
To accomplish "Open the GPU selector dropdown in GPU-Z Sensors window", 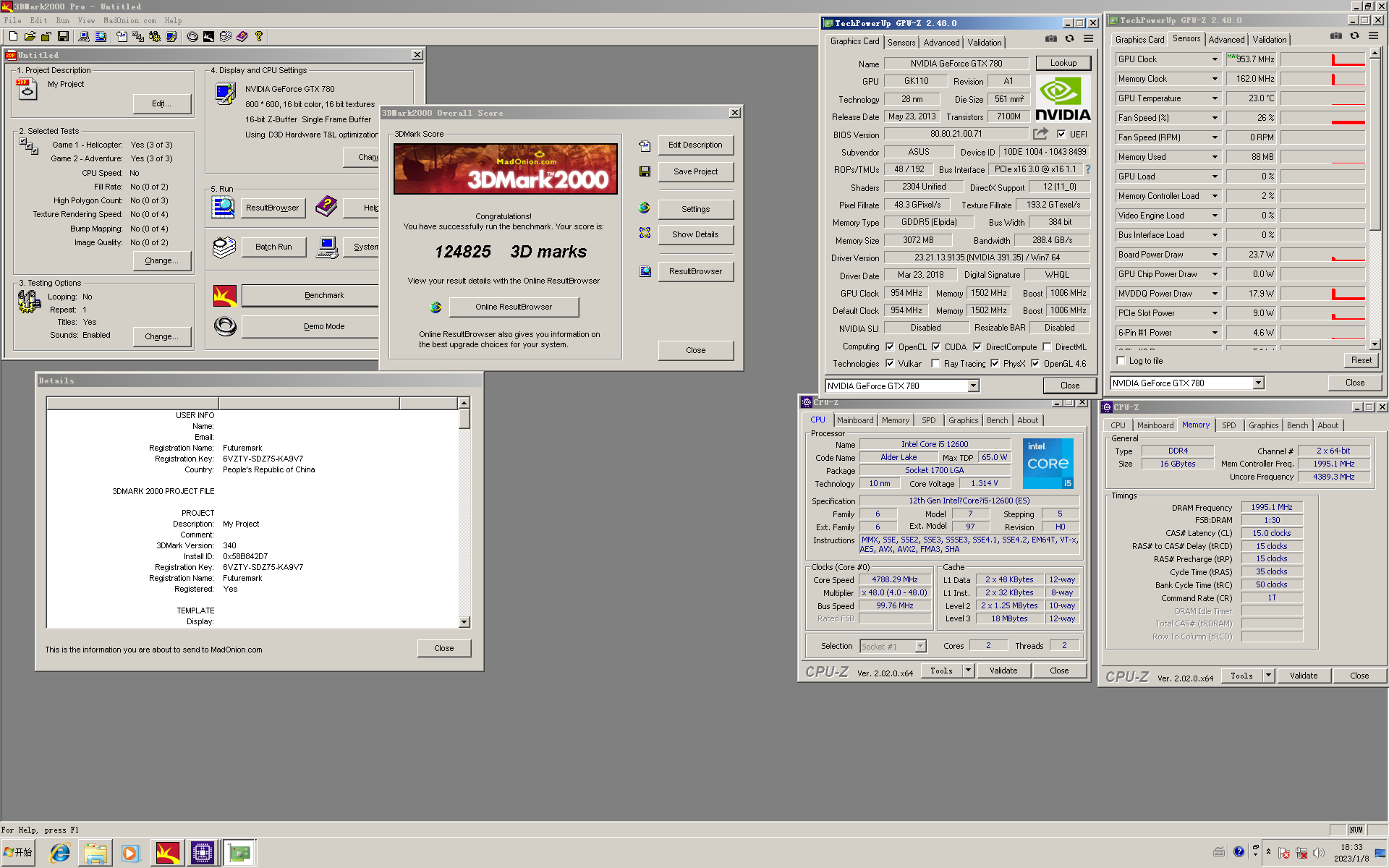I will pyautogui.click(x=1259, y=383).
